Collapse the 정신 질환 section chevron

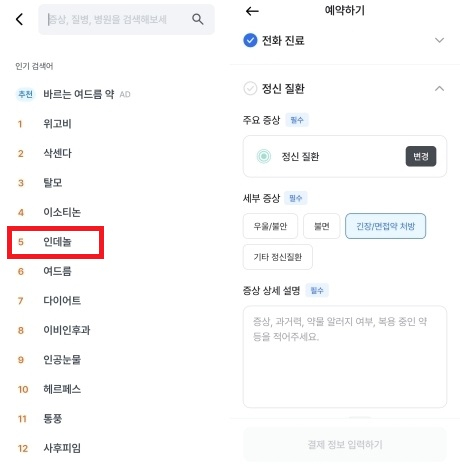coord(440,88)
